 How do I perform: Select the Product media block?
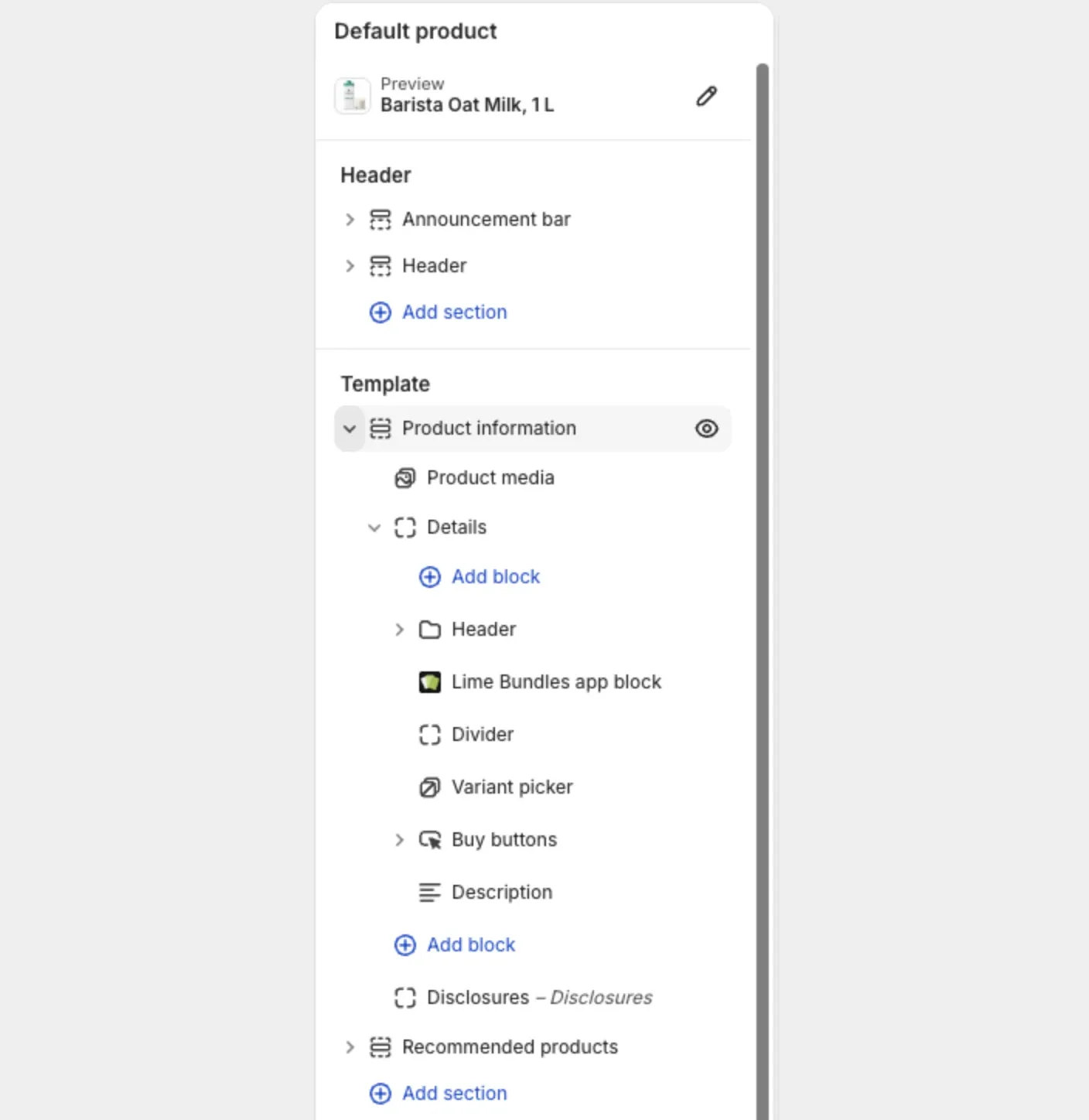click(490, 478)
